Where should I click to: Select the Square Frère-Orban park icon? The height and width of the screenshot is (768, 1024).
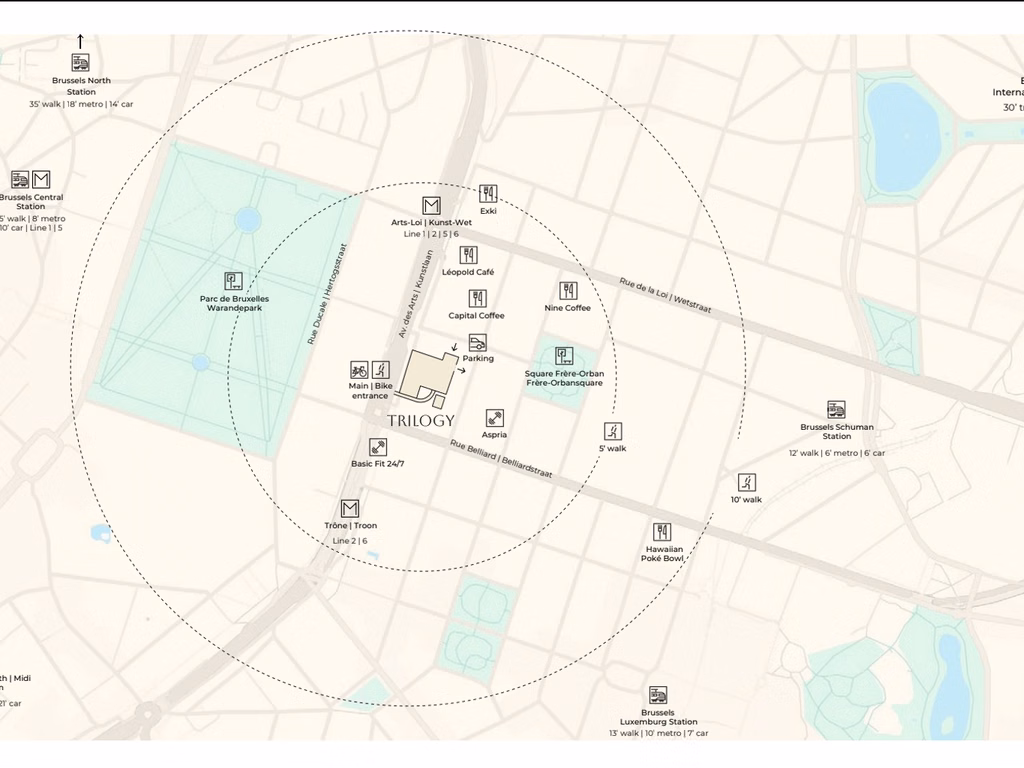pyautogui.click(x=564, y=356)
